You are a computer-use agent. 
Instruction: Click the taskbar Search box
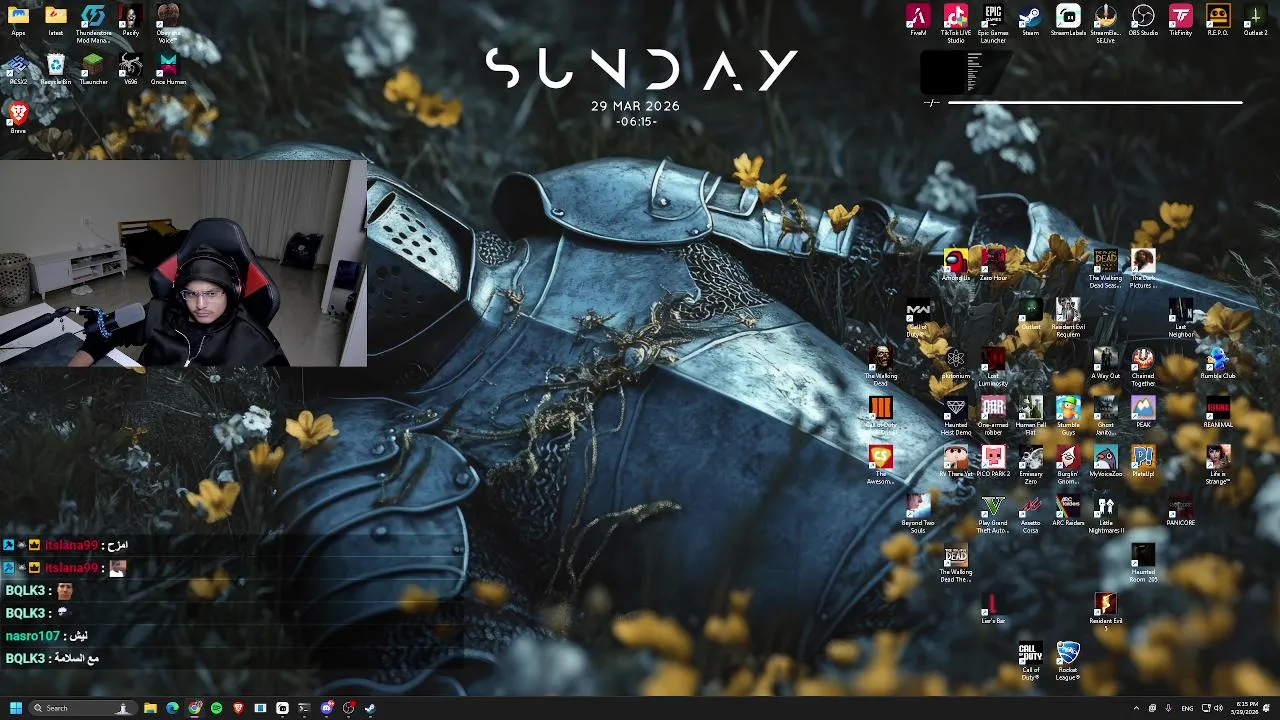coord(83,708)
